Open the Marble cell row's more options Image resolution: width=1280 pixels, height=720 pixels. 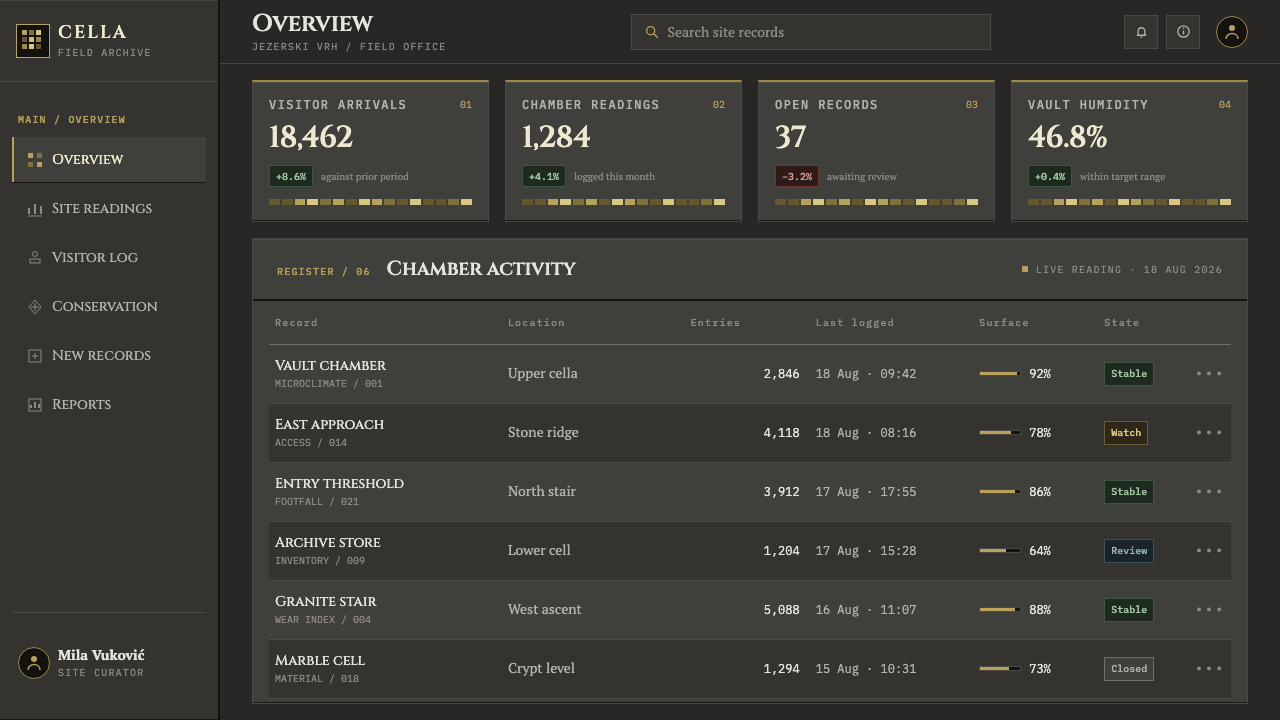(1209, 669)
